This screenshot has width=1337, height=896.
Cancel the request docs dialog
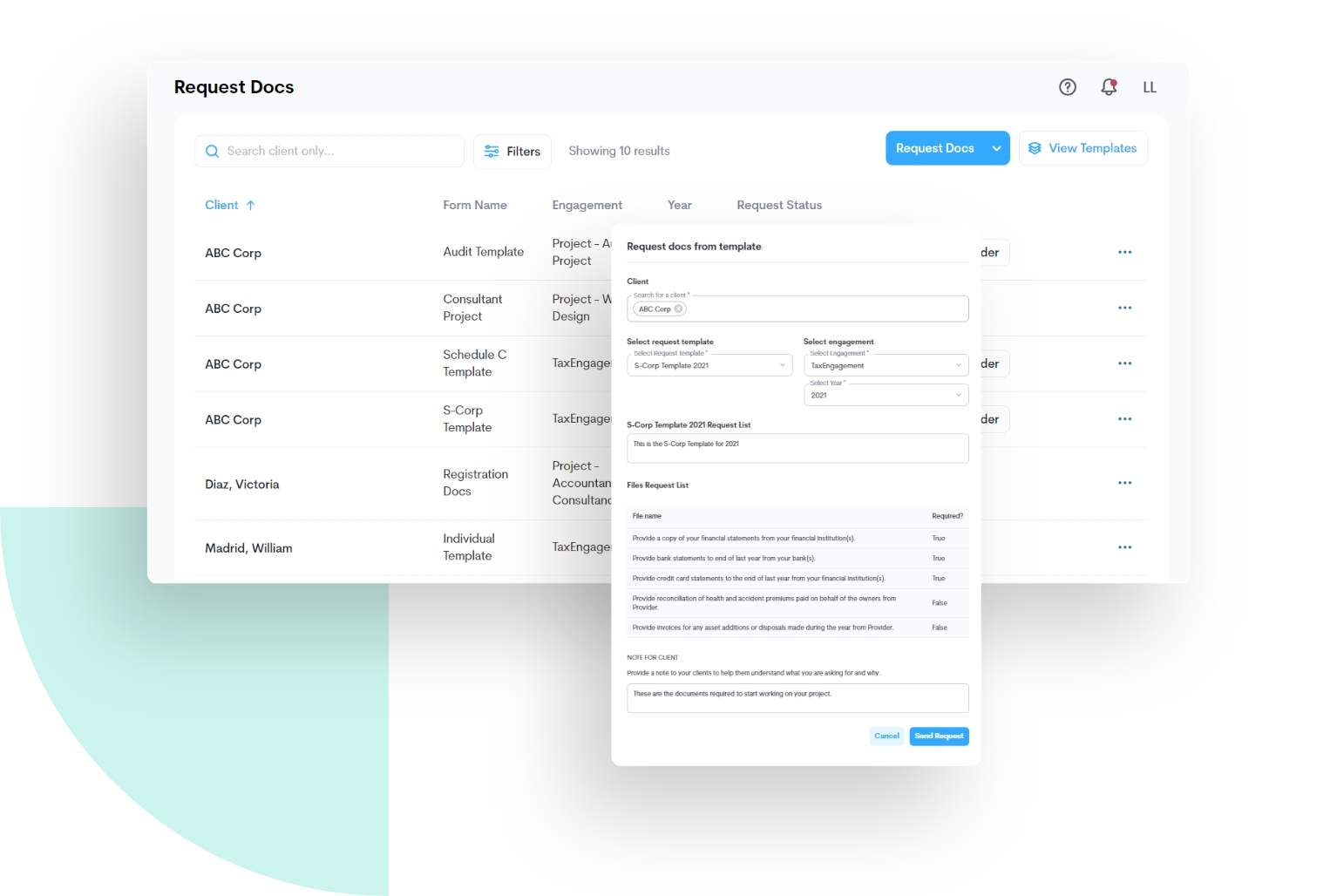click(886, 736)
